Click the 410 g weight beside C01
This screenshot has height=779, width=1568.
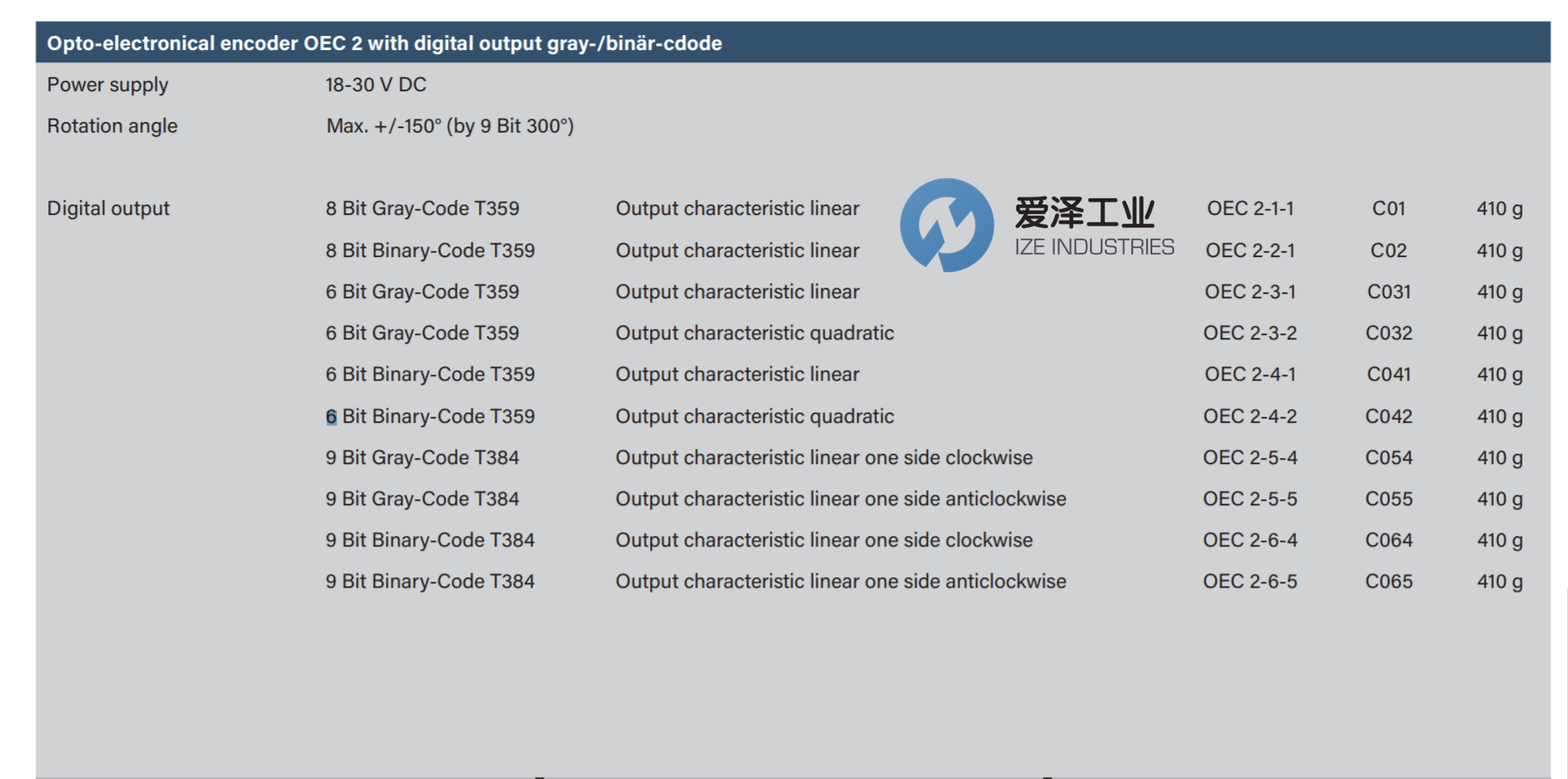(x=1499, y=209)
